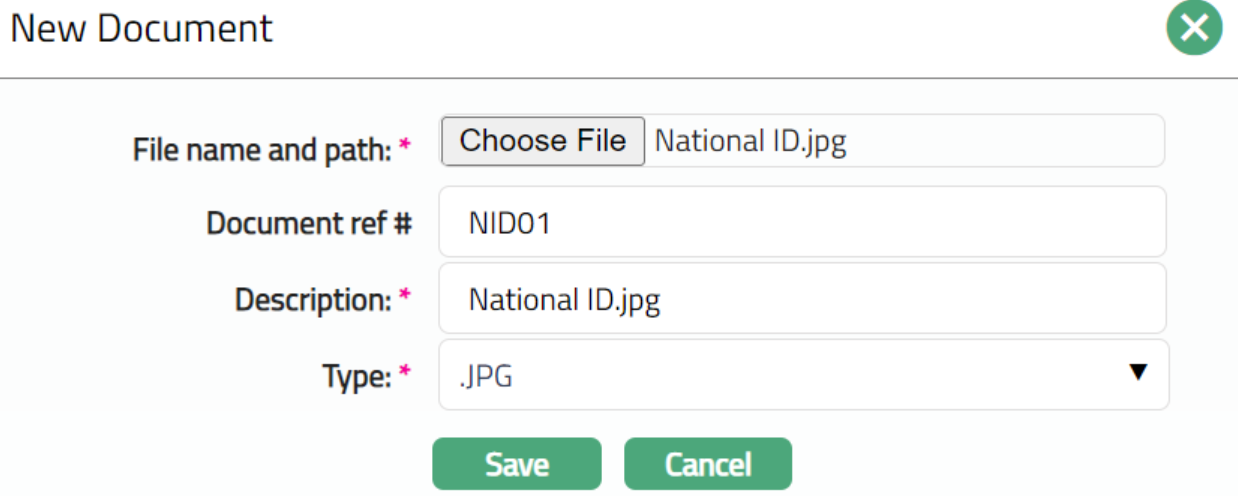Click the "New Document" dialog title
The width and height of the screenshot is (1238, 496).
pyautogui.click(x=141, y=28)
